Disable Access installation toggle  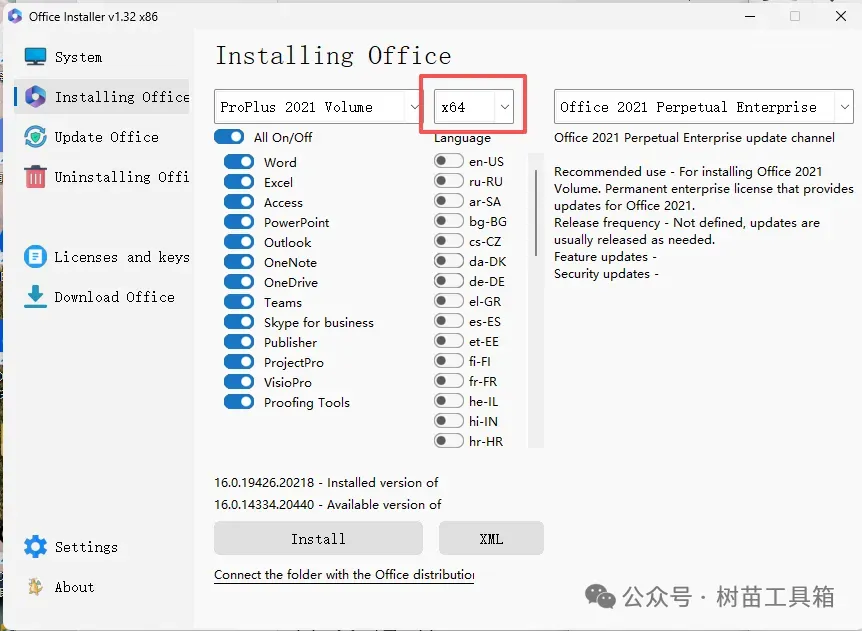tap(239, 202)
